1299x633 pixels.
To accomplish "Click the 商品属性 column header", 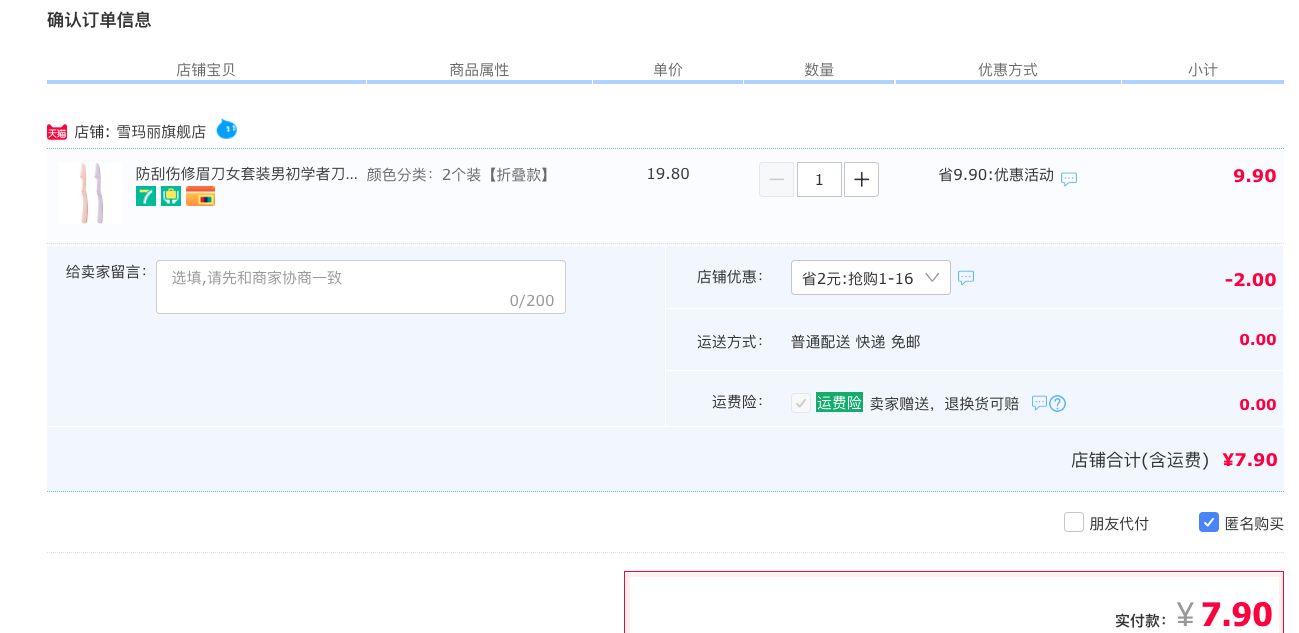I will [x=479, y=70].
